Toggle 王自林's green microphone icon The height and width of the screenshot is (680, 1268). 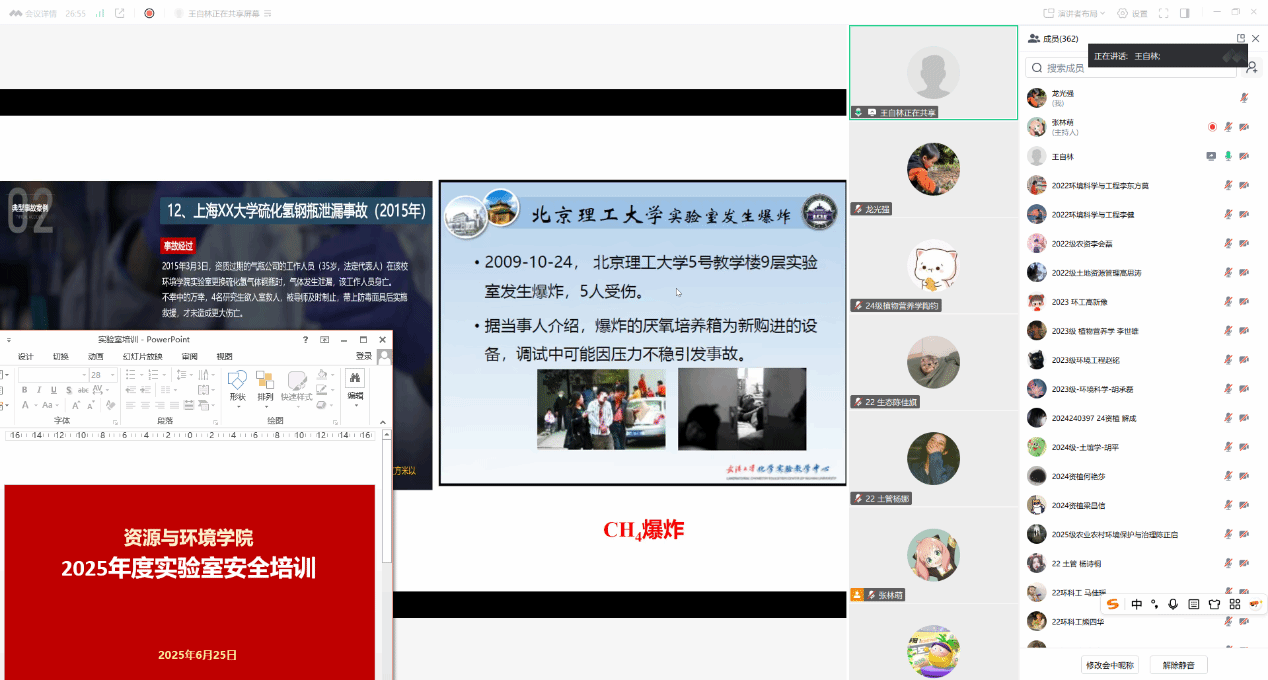tap(1228, 156)
